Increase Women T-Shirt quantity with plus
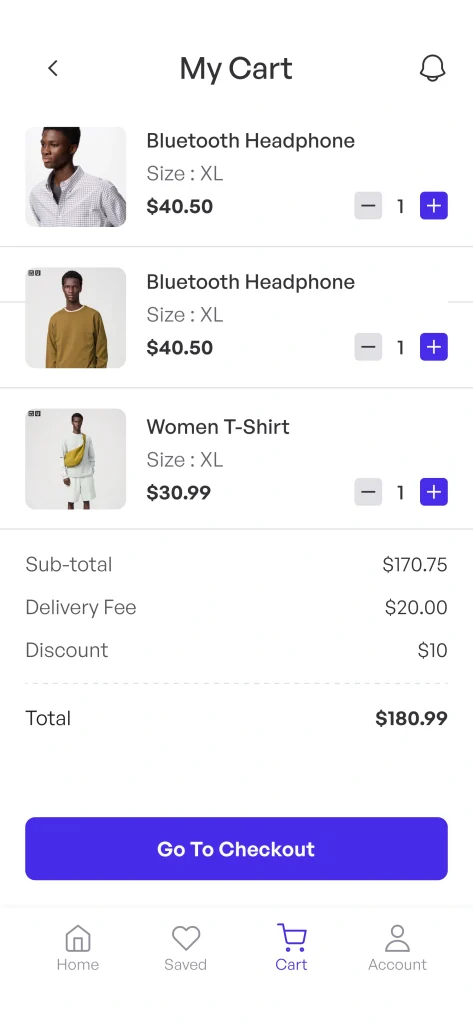 (x=434, y=492)
